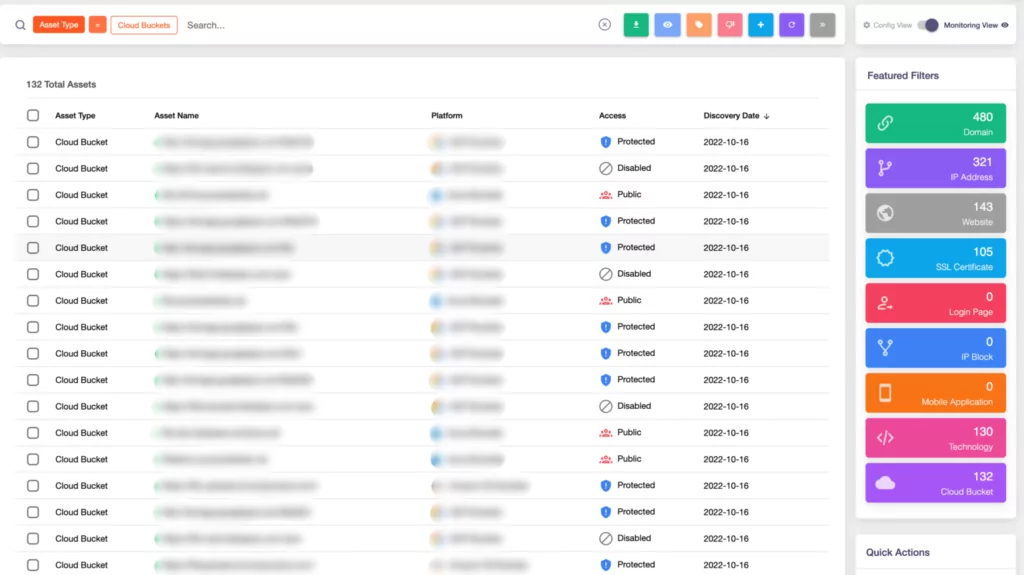Click the Config View gear label
This screenshot has width=1024, height=575.
(888, 25)
